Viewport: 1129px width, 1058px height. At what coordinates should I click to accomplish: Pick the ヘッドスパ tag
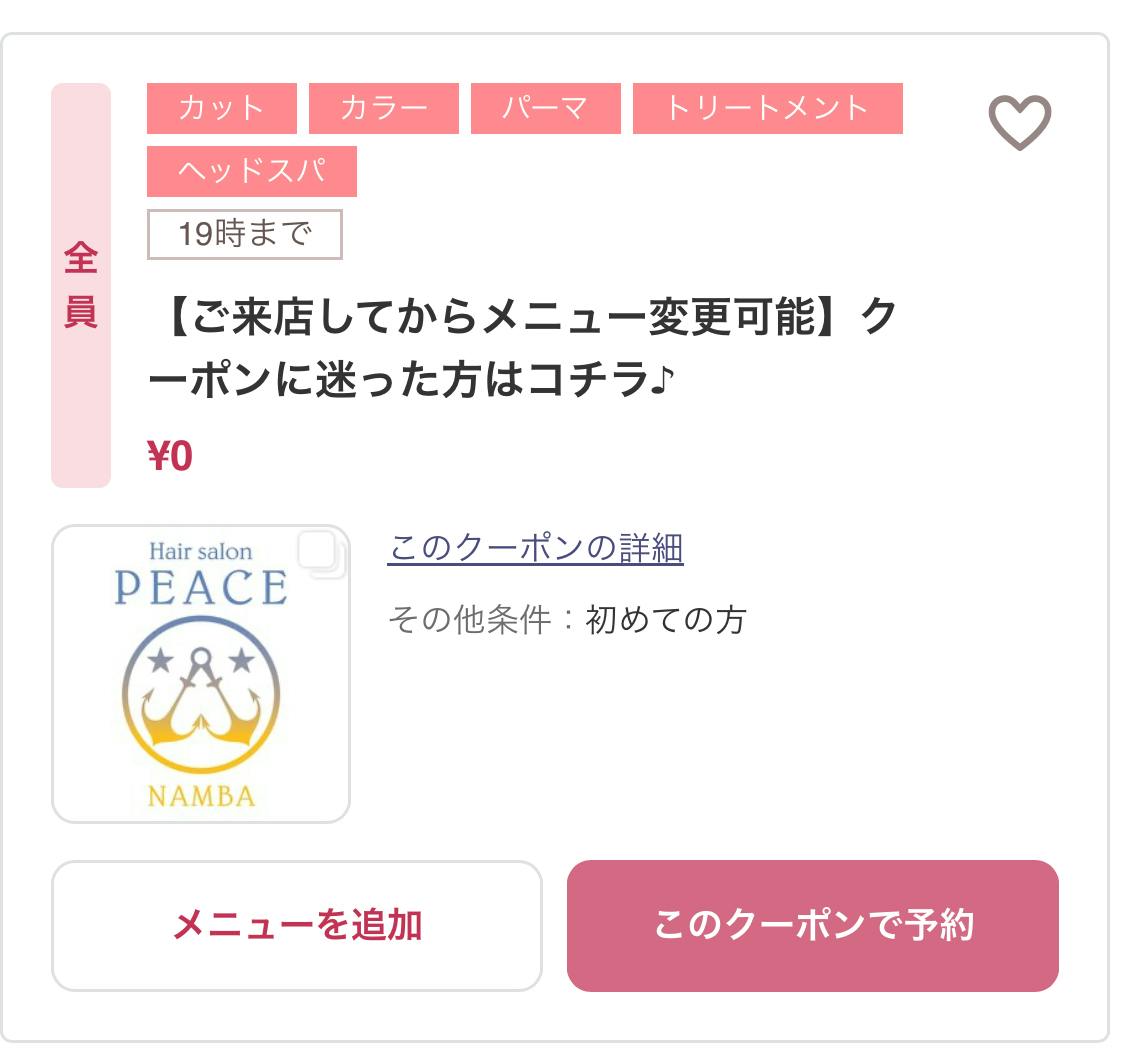[x=252, y=171]
